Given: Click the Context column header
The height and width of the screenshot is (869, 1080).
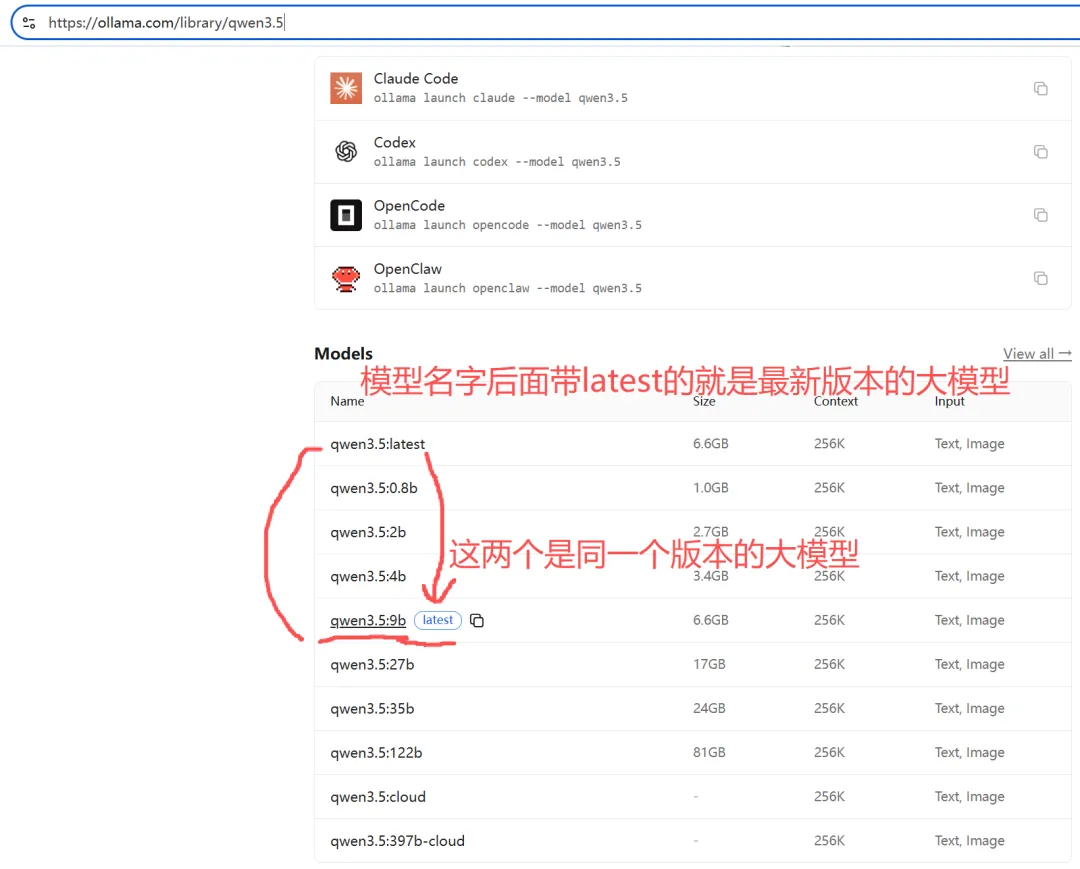Looking at the screenshot, I should (835, 401).
